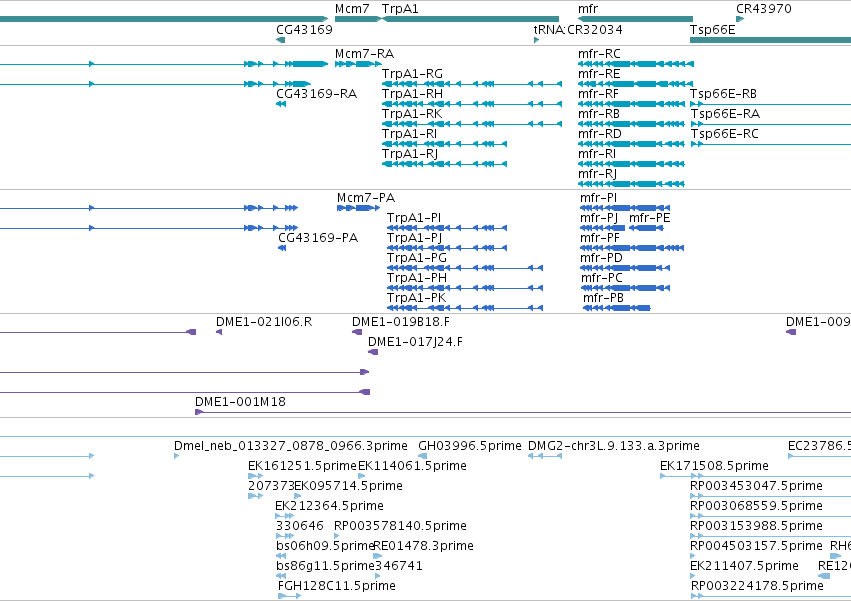Viewport: 851px width, 601px height.
Task: Click the CR43970 gene label
Action: pyautogui.click(x=764, y=9)
